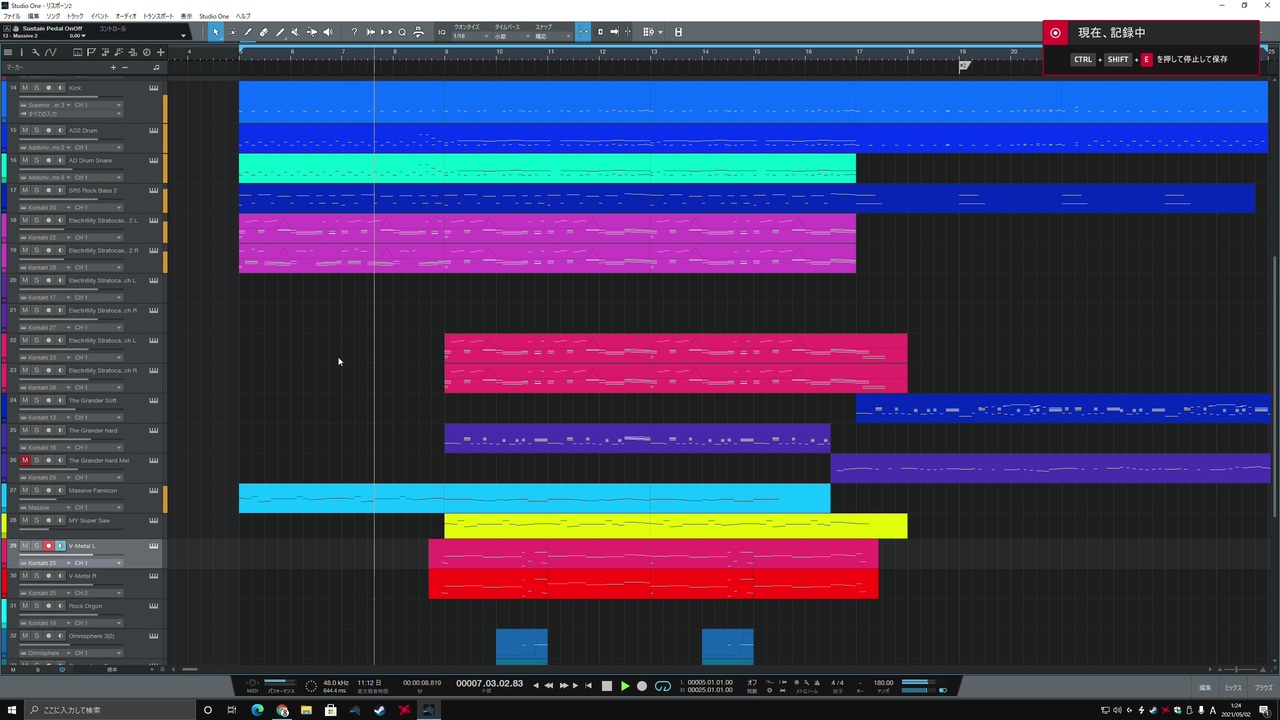Disarm record on V-Metal L track
The width and height of the screenshot is (1280, 720).
[48, 546]
